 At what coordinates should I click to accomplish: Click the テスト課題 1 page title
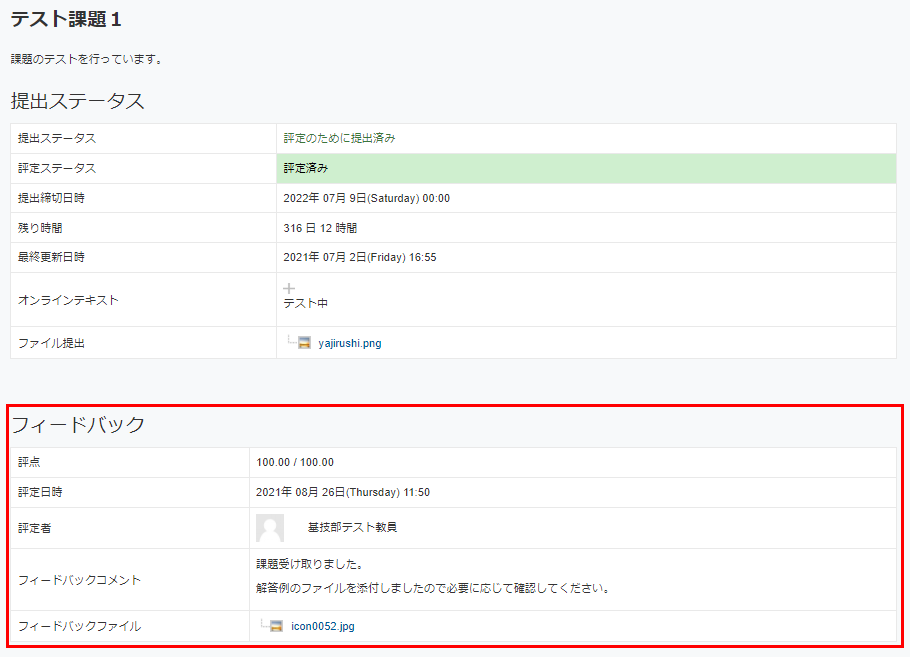tap(66, 19)
